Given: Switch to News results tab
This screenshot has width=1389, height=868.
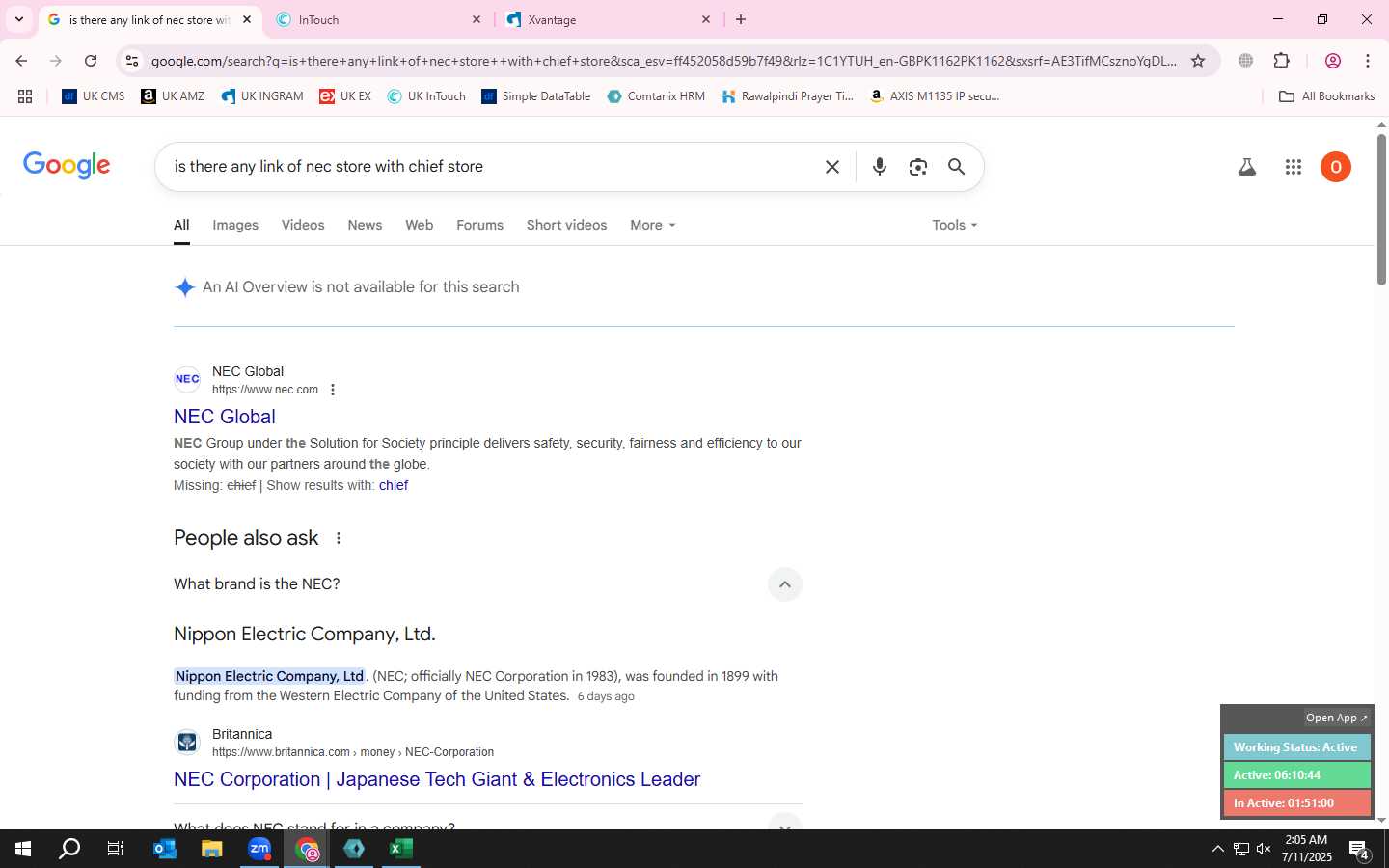Looking at the screenshot, I should [365, 225].
